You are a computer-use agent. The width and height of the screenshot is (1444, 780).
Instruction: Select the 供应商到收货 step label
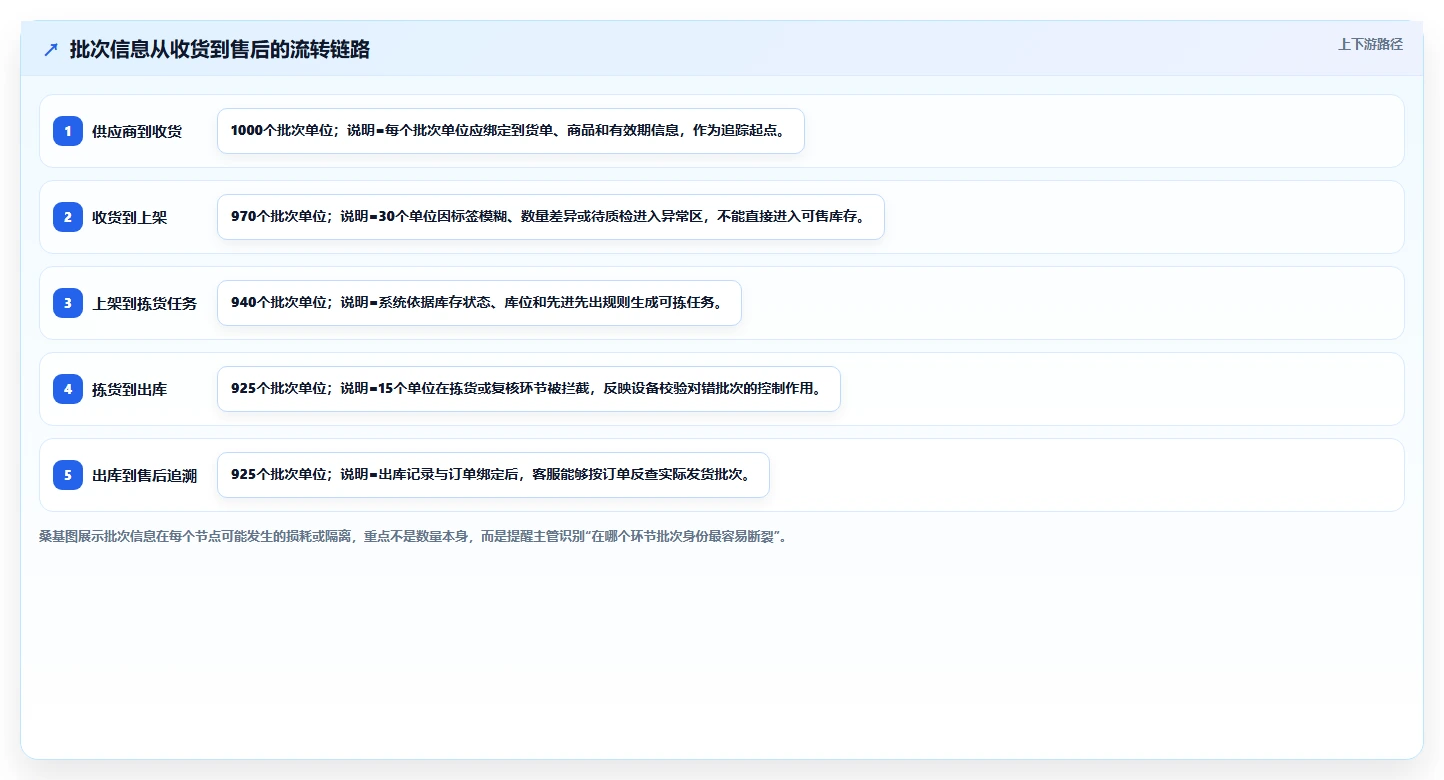pos(137,131)
